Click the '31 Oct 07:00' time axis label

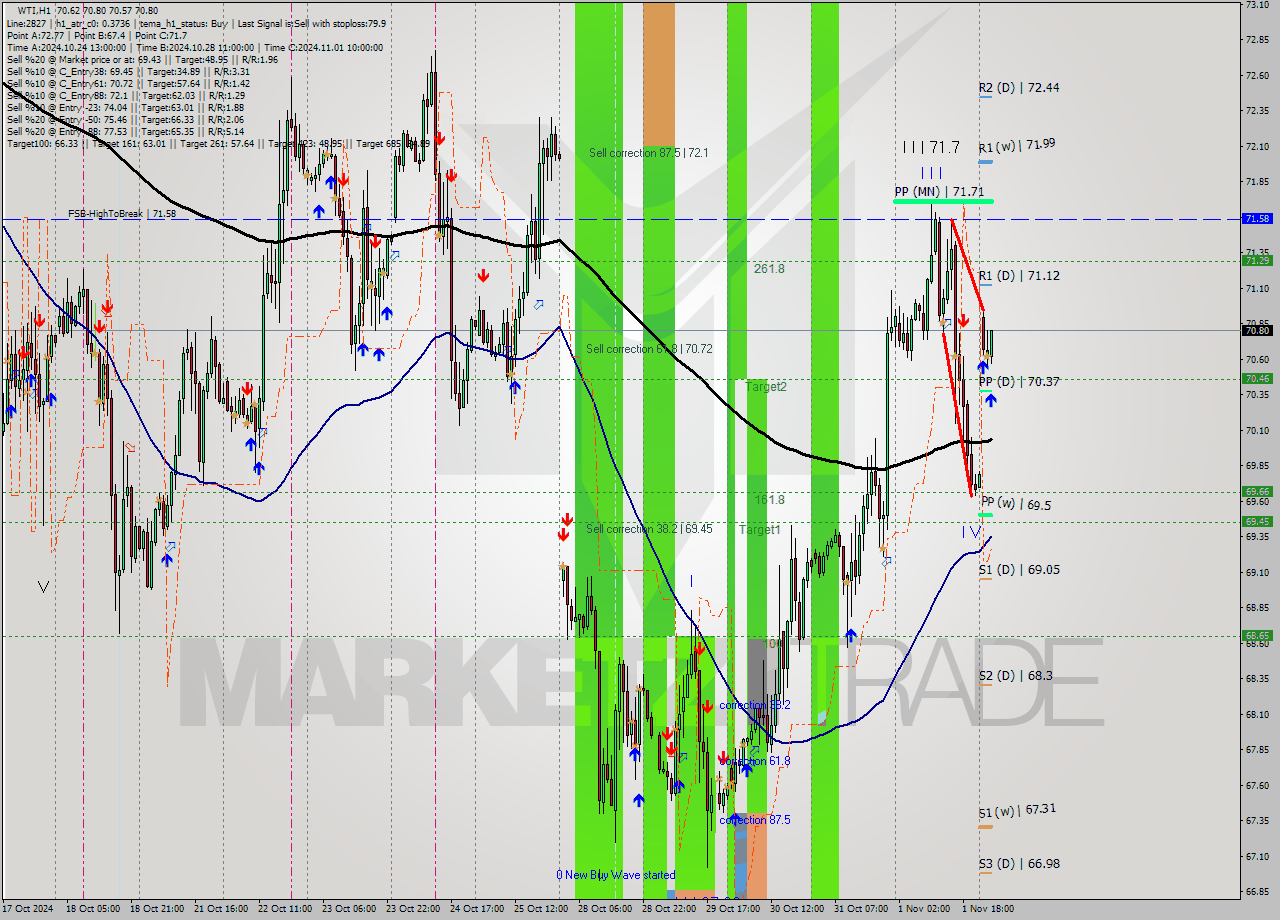click(860, 909)
